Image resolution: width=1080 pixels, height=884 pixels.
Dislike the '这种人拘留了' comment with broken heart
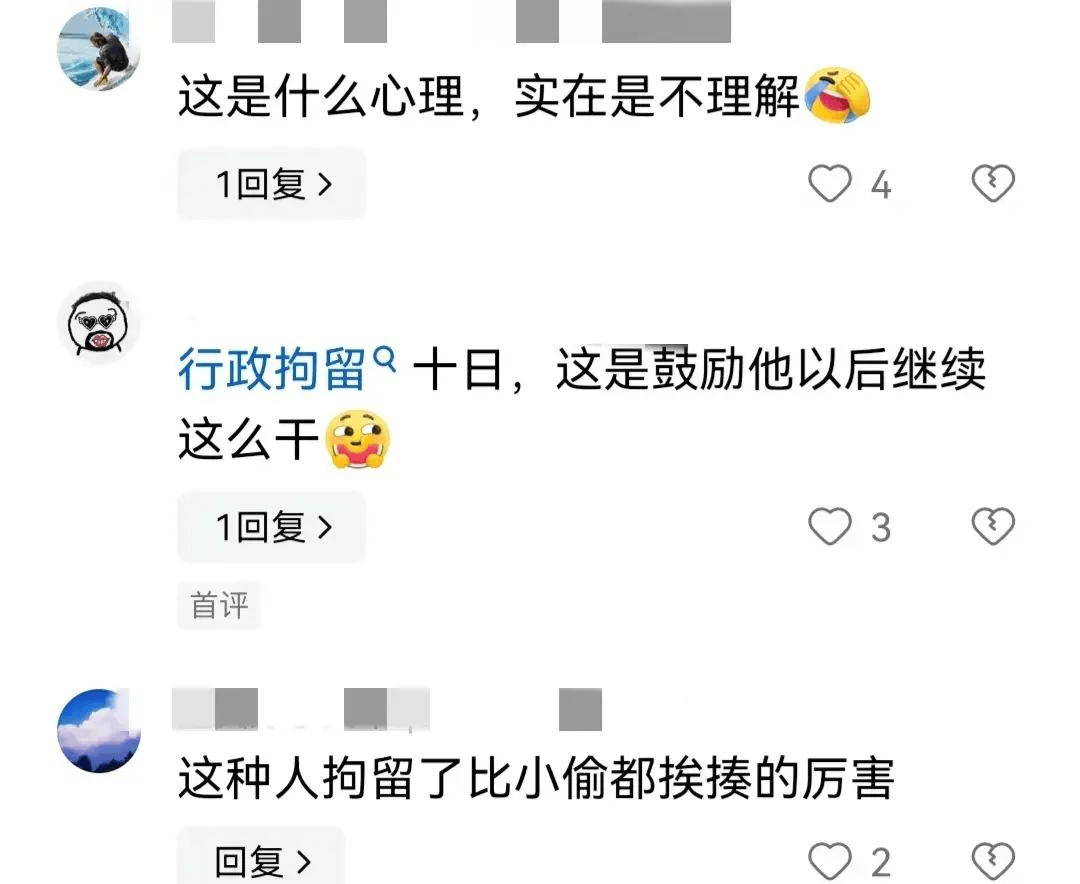(993, 861)
